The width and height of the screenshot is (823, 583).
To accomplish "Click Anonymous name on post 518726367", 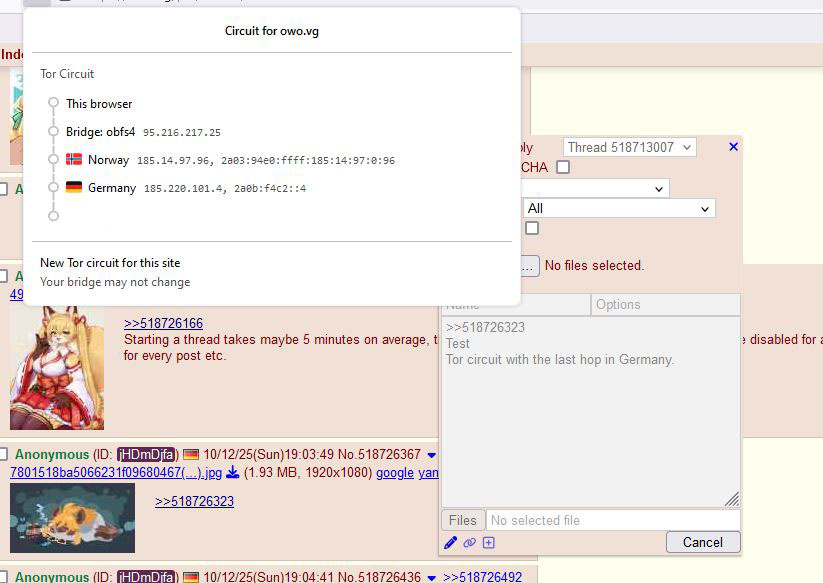I will [52, 454].
